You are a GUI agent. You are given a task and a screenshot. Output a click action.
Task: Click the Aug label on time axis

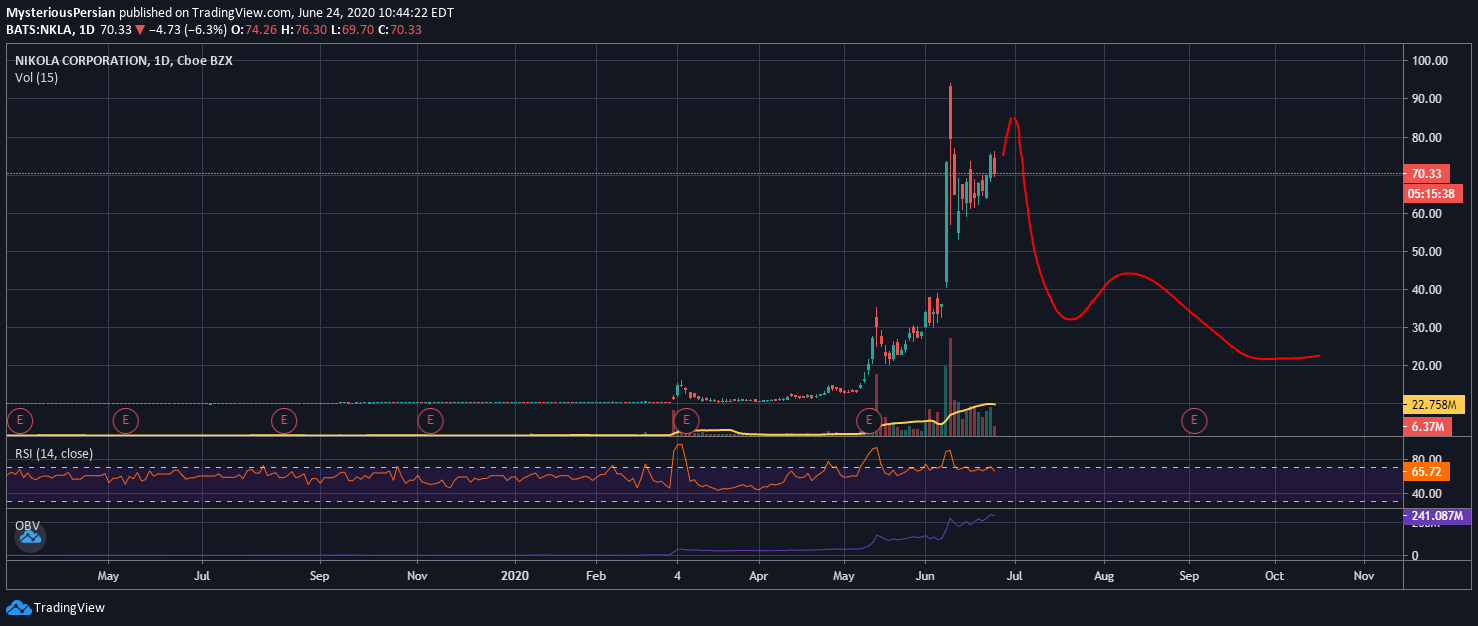point(1104,576)
